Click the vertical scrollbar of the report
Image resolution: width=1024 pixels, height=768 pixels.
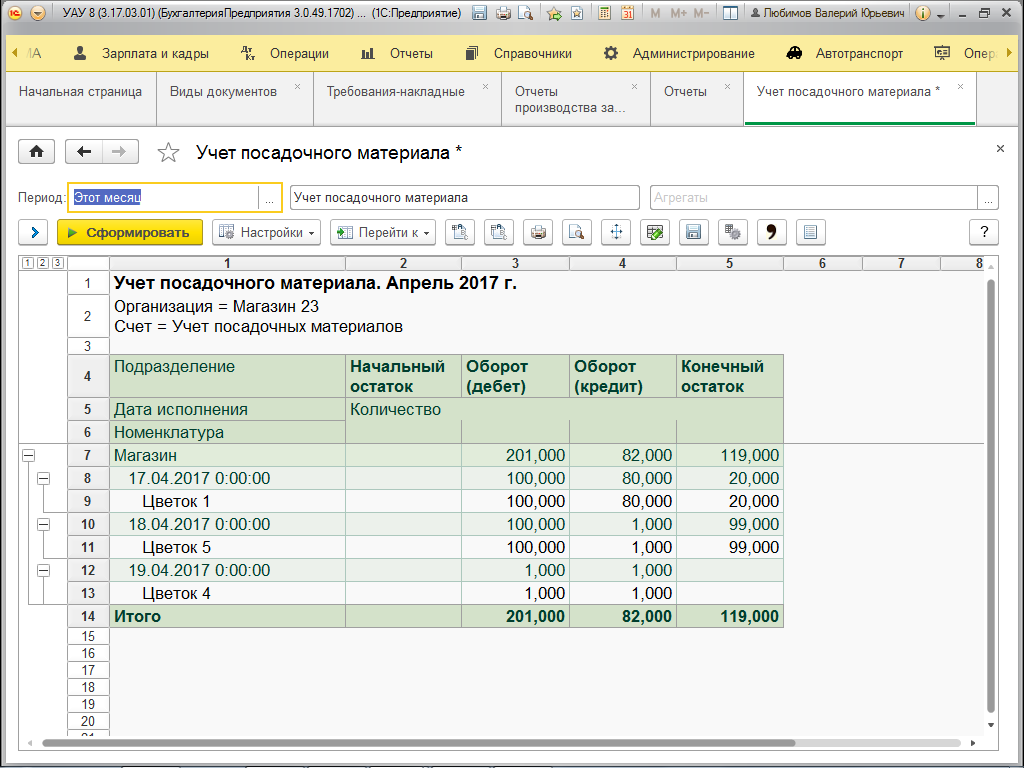pos(990,496)
